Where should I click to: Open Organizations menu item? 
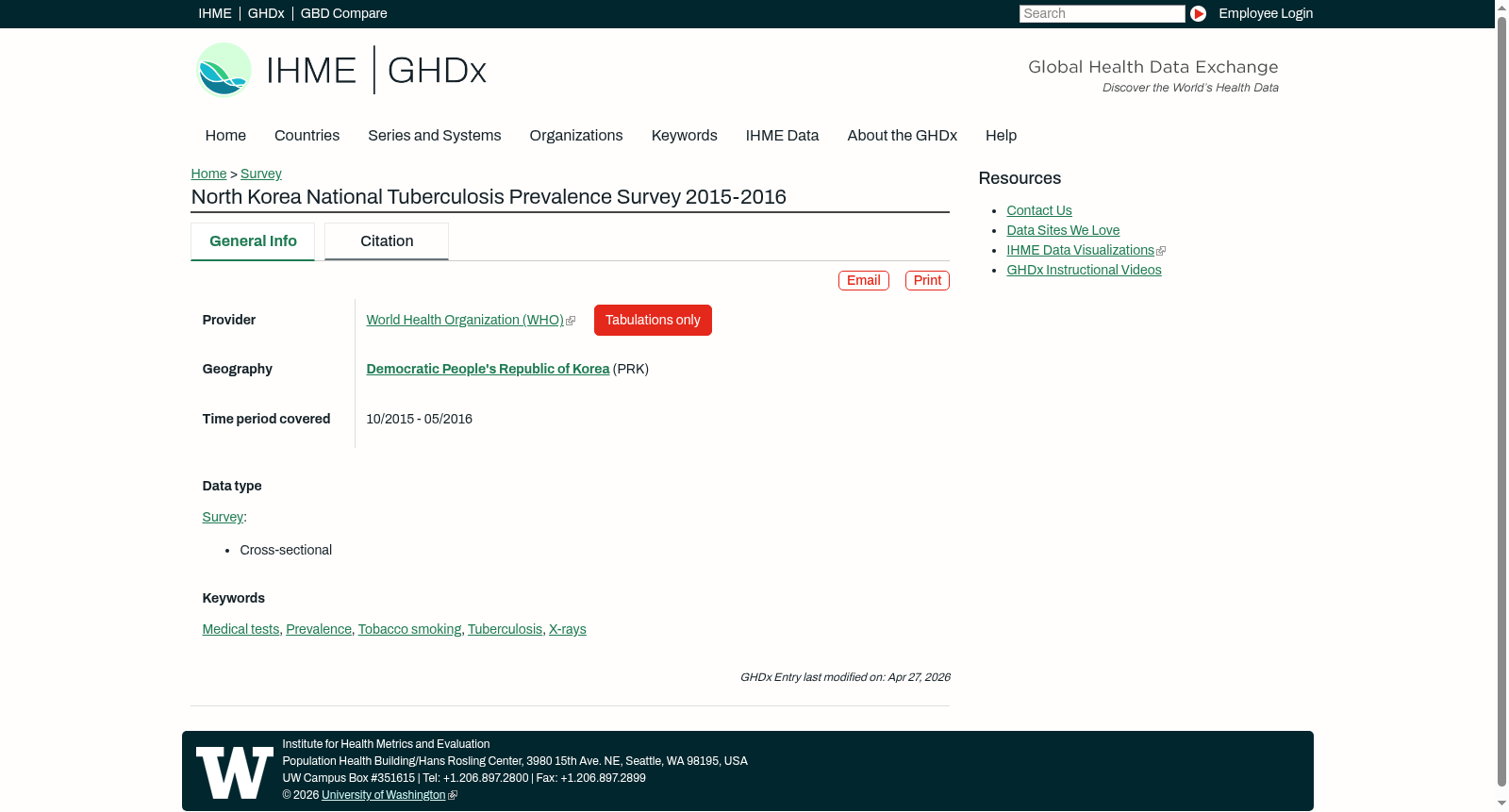tap(576, 136)
